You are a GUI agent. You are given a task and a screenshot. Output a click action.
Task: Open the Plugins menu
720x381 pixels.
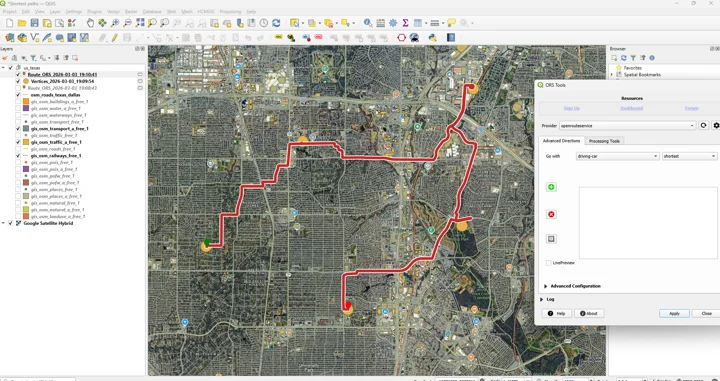[x=94, y=11]
